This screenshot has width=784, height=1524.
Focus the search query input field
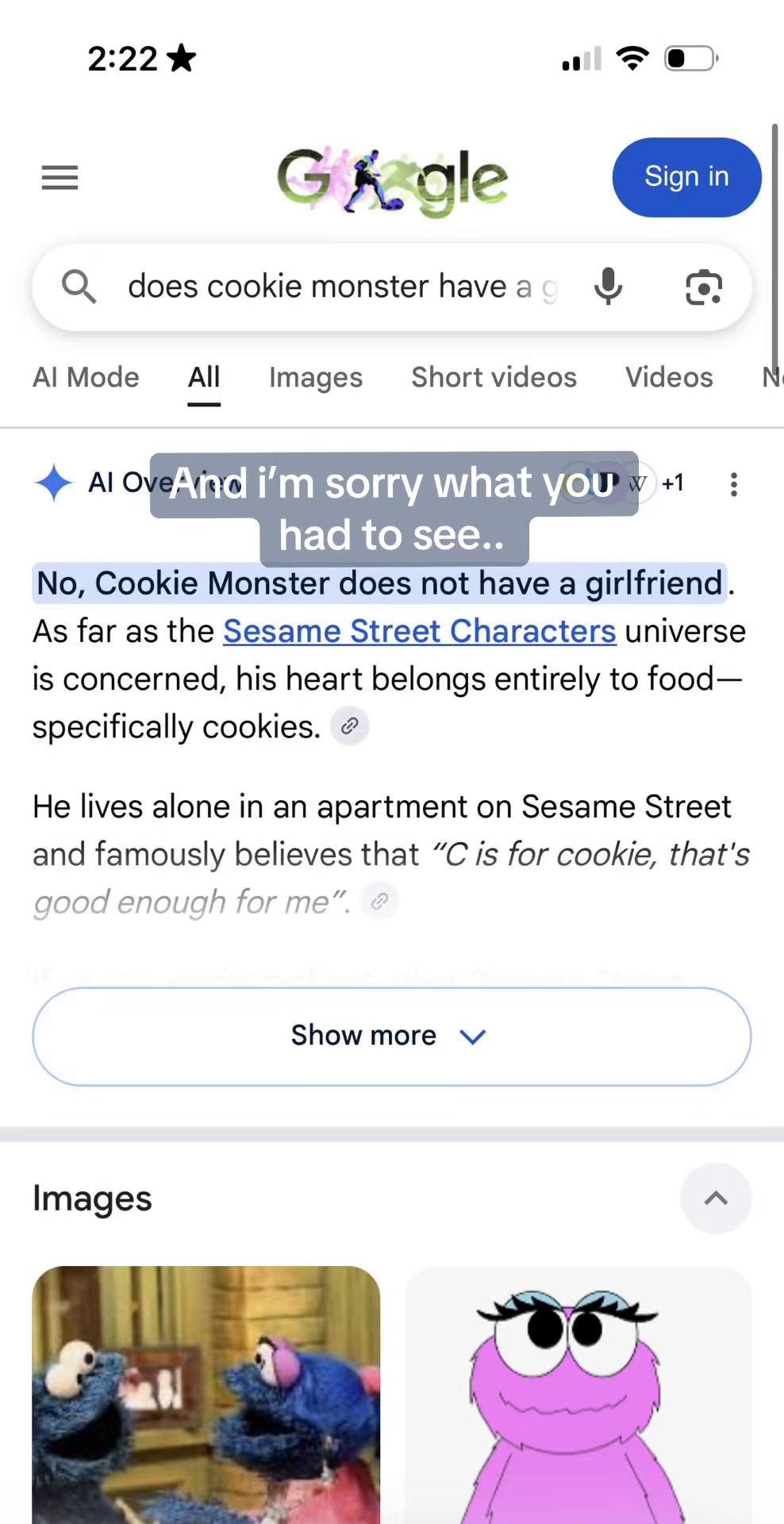click(x=343, y=287)
